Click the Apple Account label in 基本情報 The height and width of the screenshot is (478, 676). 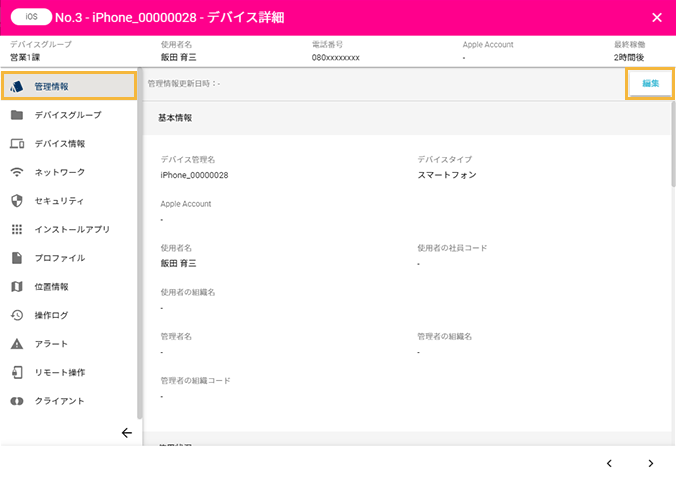click(x=186, y=204)
